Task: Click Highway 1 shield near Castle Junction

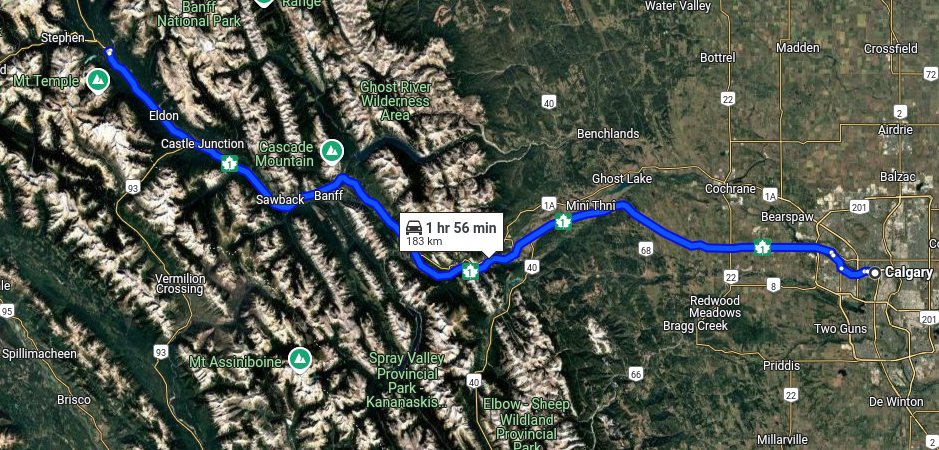Action: (229, 163)
